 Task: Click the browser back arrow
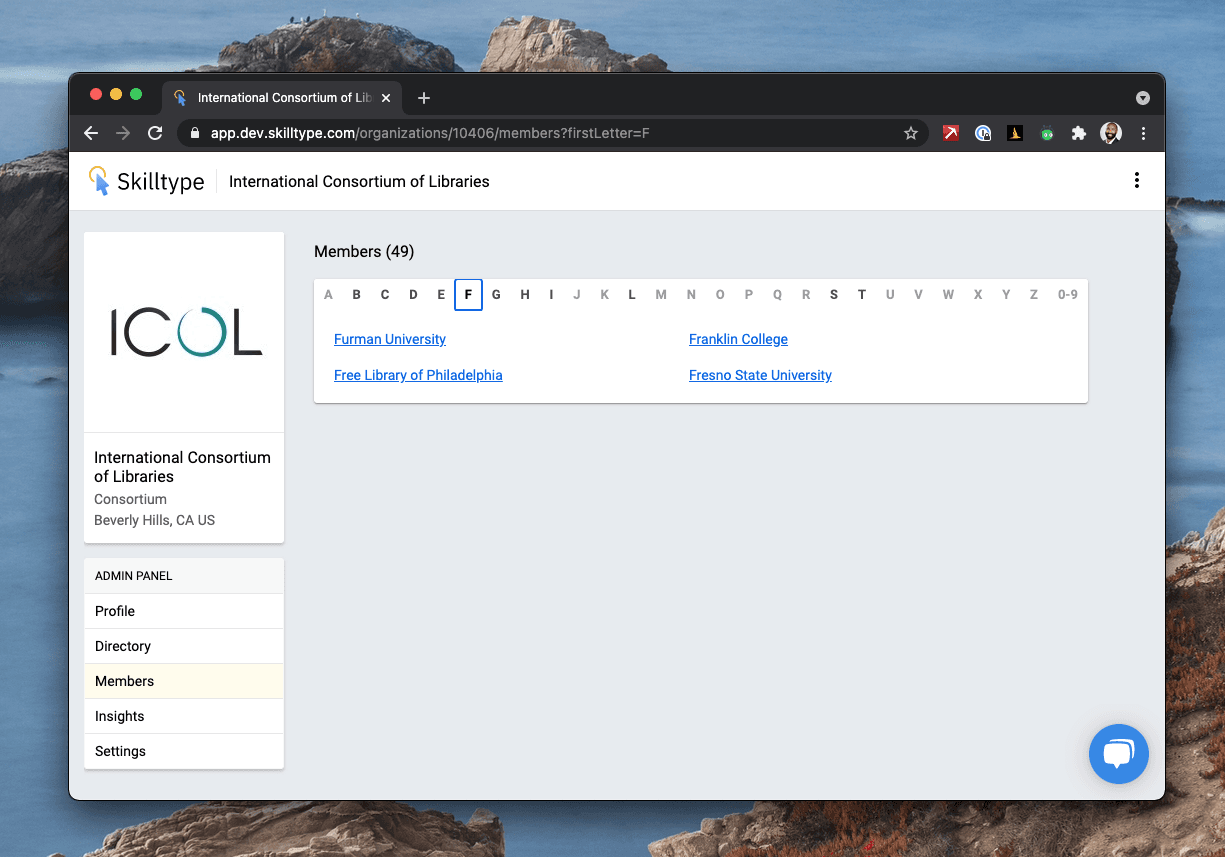point(91,133)
